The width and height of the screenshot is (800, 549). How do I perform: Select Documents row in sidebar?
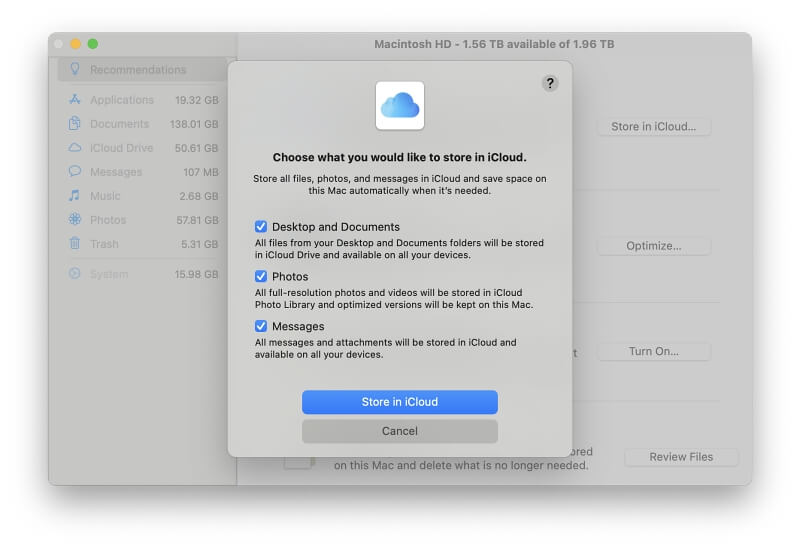pyautogui.click(x=142, y=123)
